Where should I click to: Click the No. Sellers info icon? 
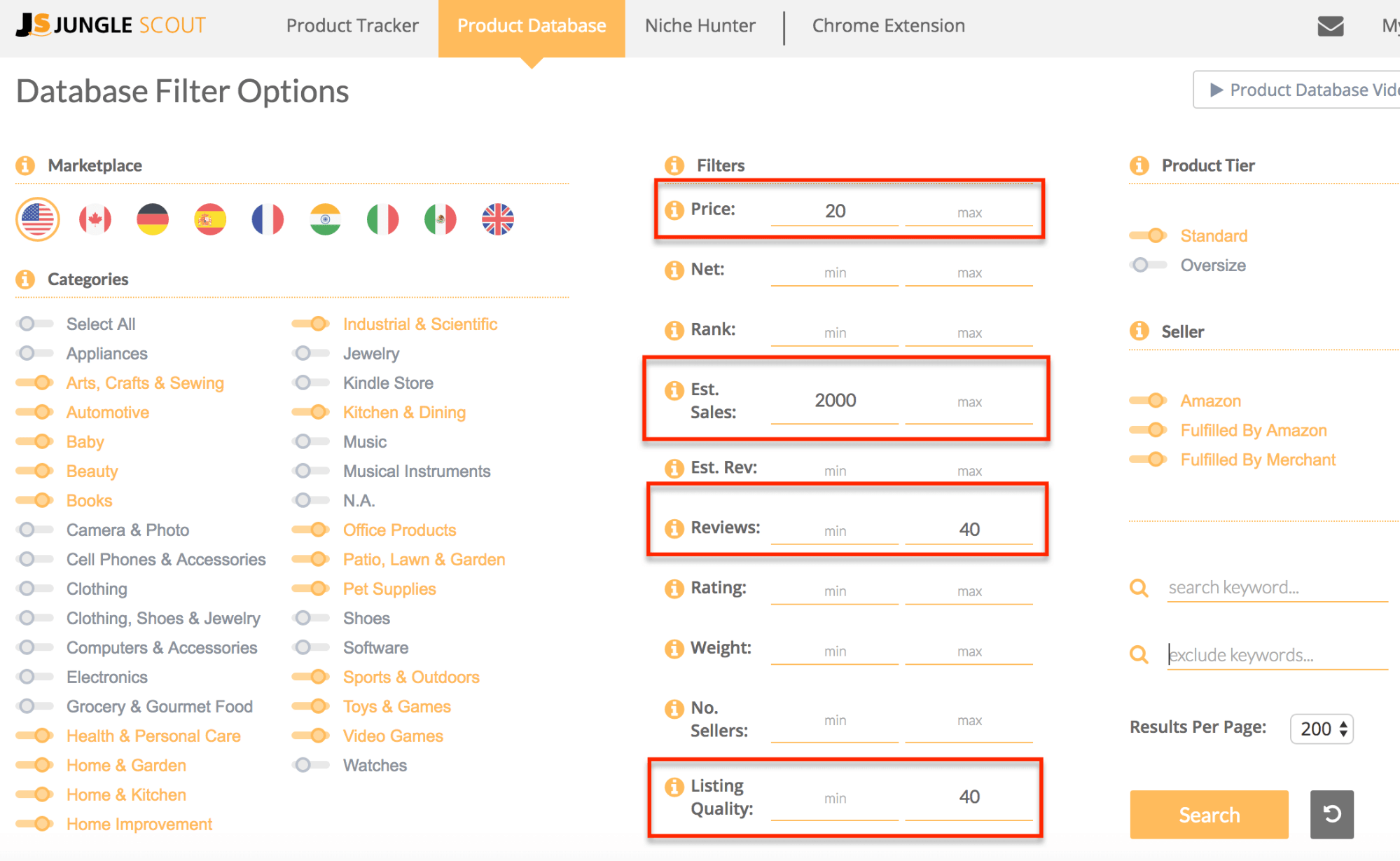674,709
